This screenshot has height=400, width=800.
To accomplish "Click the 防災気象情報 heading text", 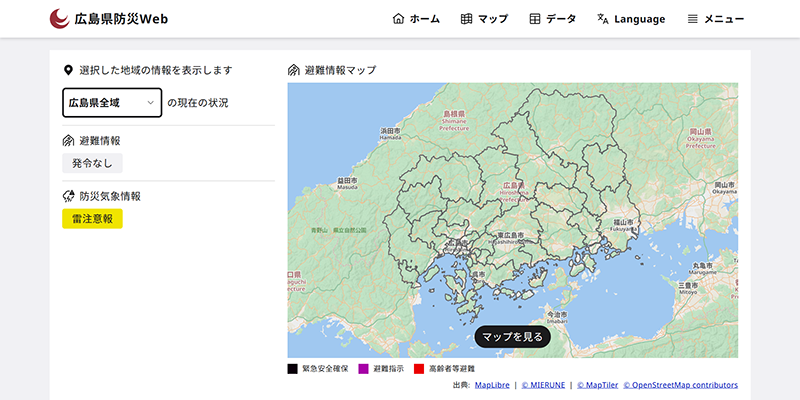I will click(110, 196).
